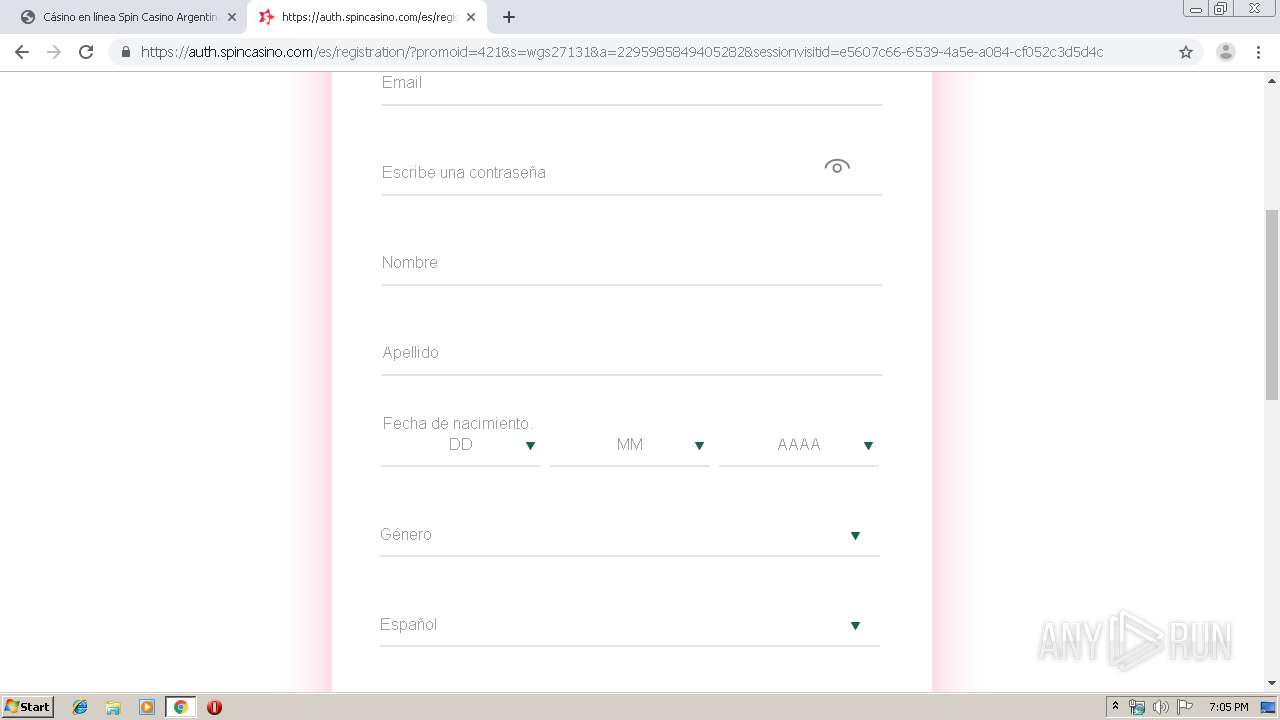Screen dimensions: 1280x720
Task: Click the Escribe una contraseña field
Action: click(x=631, y=173)
